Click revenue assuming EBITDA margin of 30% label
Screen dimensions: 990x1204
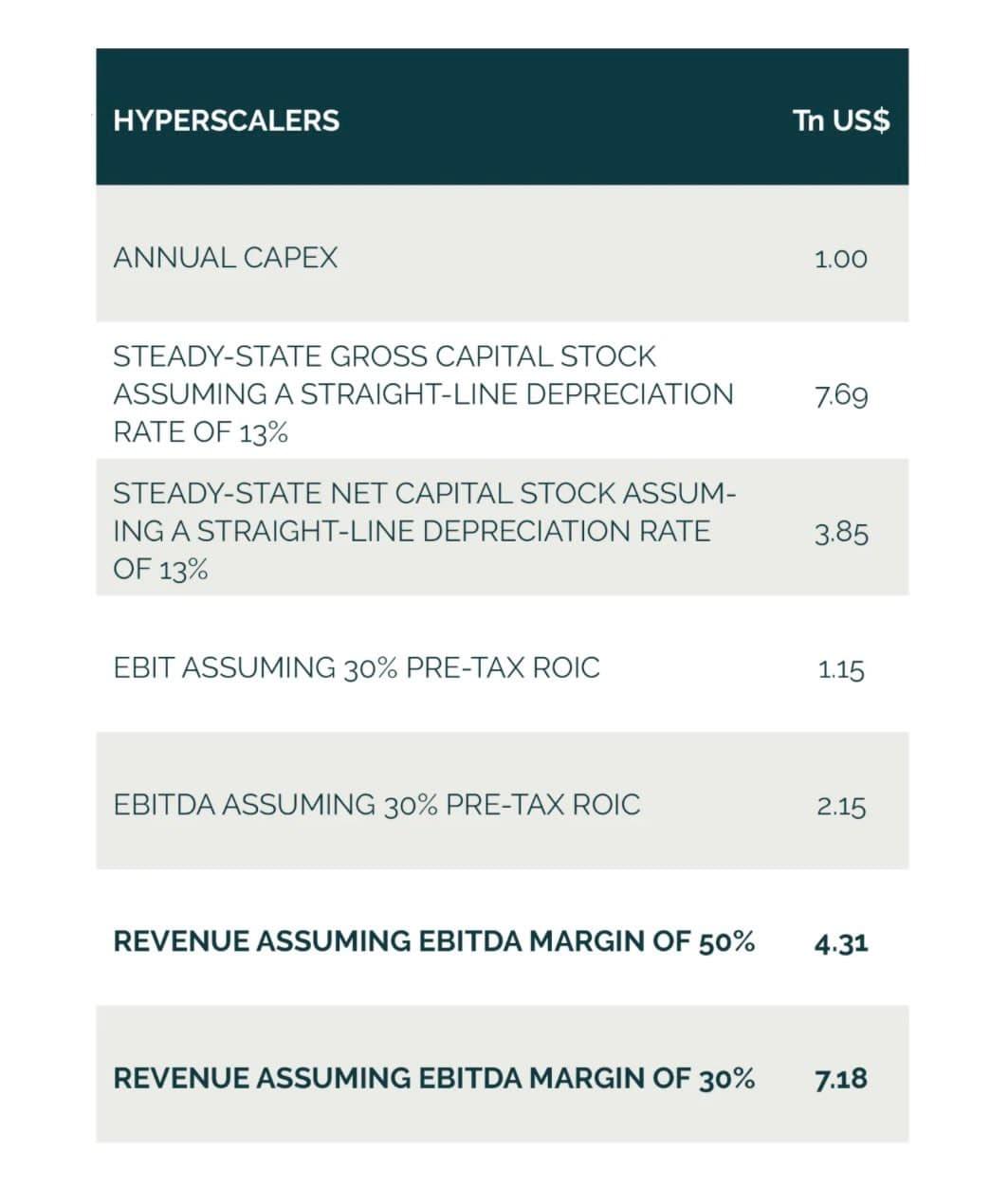(434, 1078)
